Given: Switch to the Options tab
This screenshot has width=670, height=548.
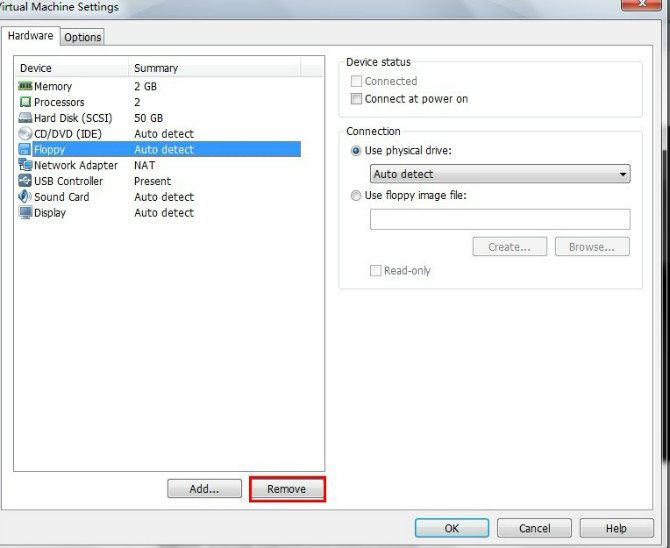Looking at the screenshot, I should point(83,37).
